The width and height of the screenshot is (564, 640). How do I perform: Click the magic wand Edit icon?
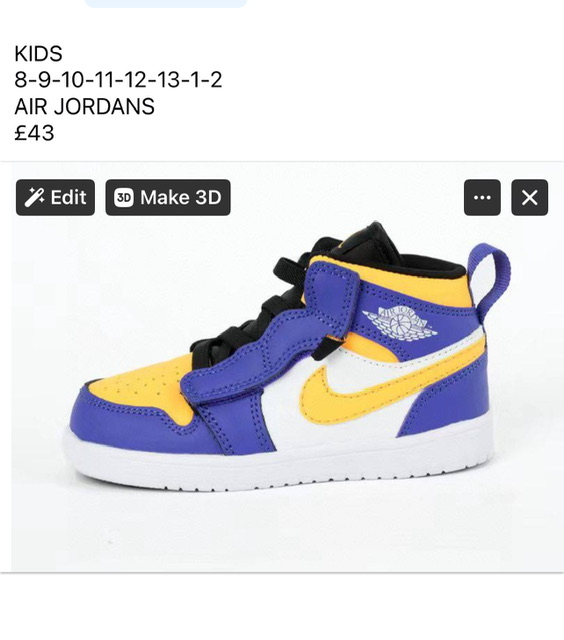(x=34, y=198)
